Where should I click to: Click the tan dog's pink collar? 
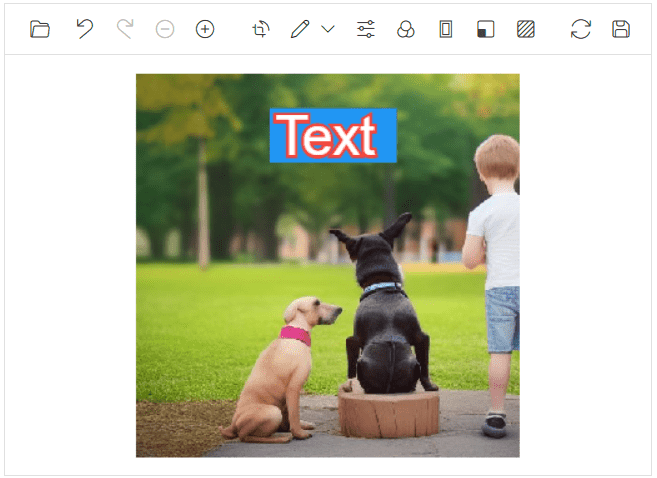click(x=295, y=335)
